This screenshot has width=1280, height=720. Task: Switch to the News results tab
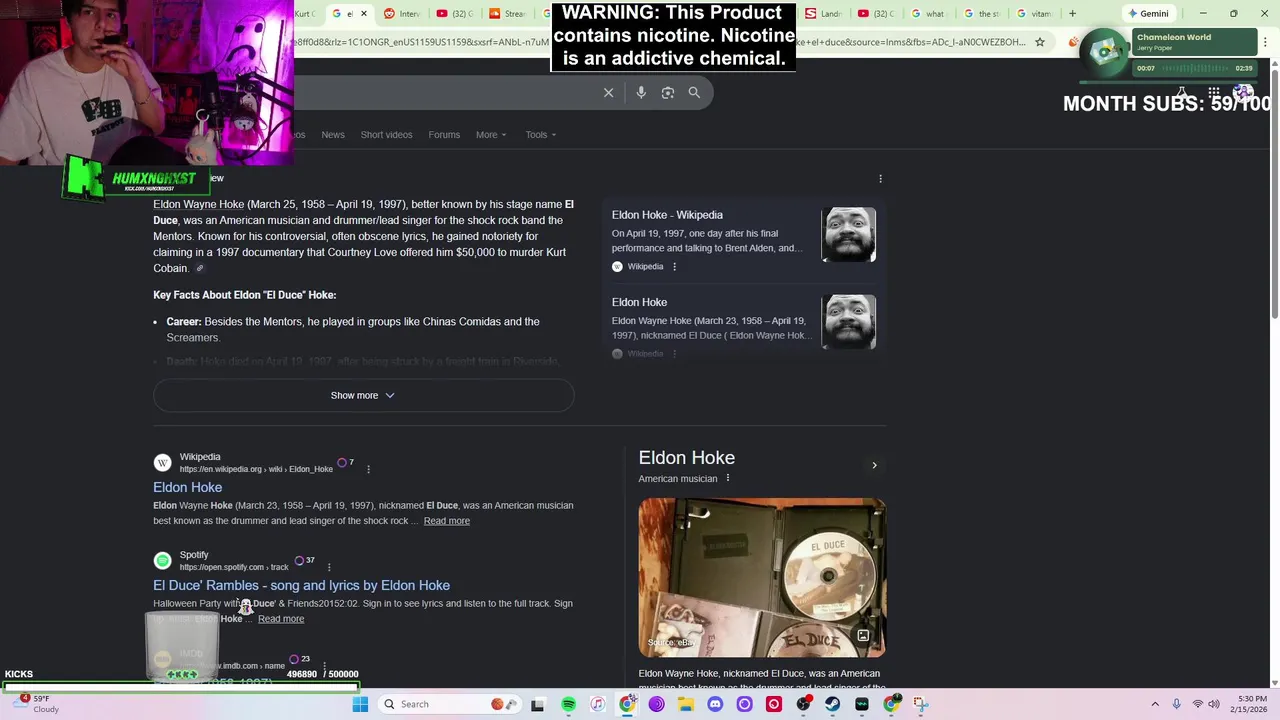click(333, 135)
